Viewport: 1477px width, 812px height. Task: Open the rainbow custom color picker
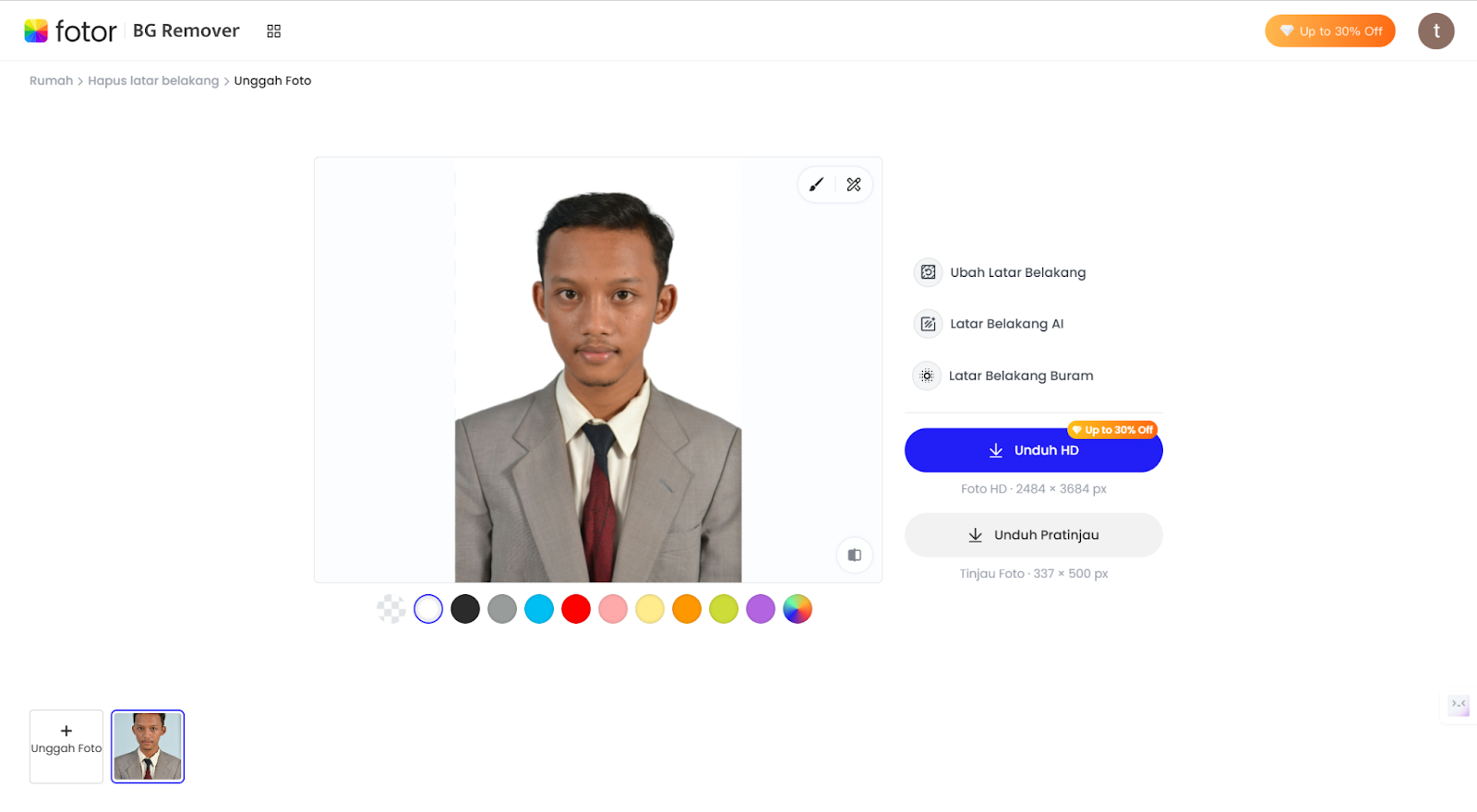(798, 609)
